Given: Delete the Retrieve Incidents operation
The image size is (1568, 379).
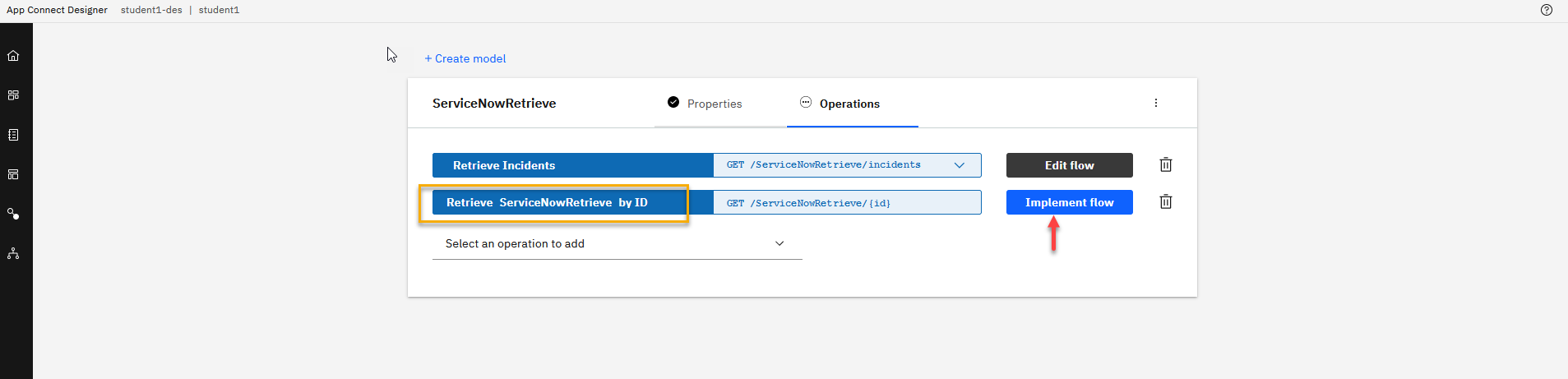Looking at the screenshot, I should coord(1165,165).
